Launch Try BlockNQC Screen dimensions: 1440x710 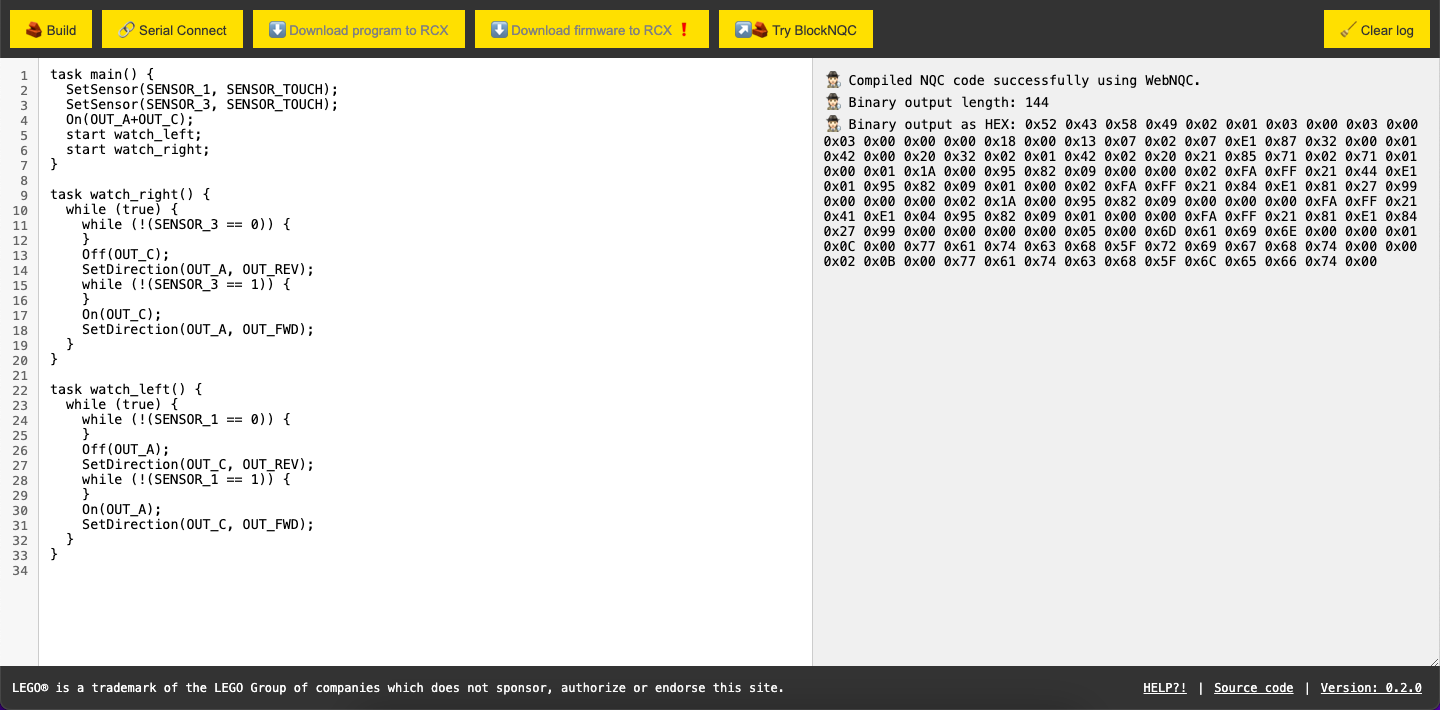[x=796, y=29]
